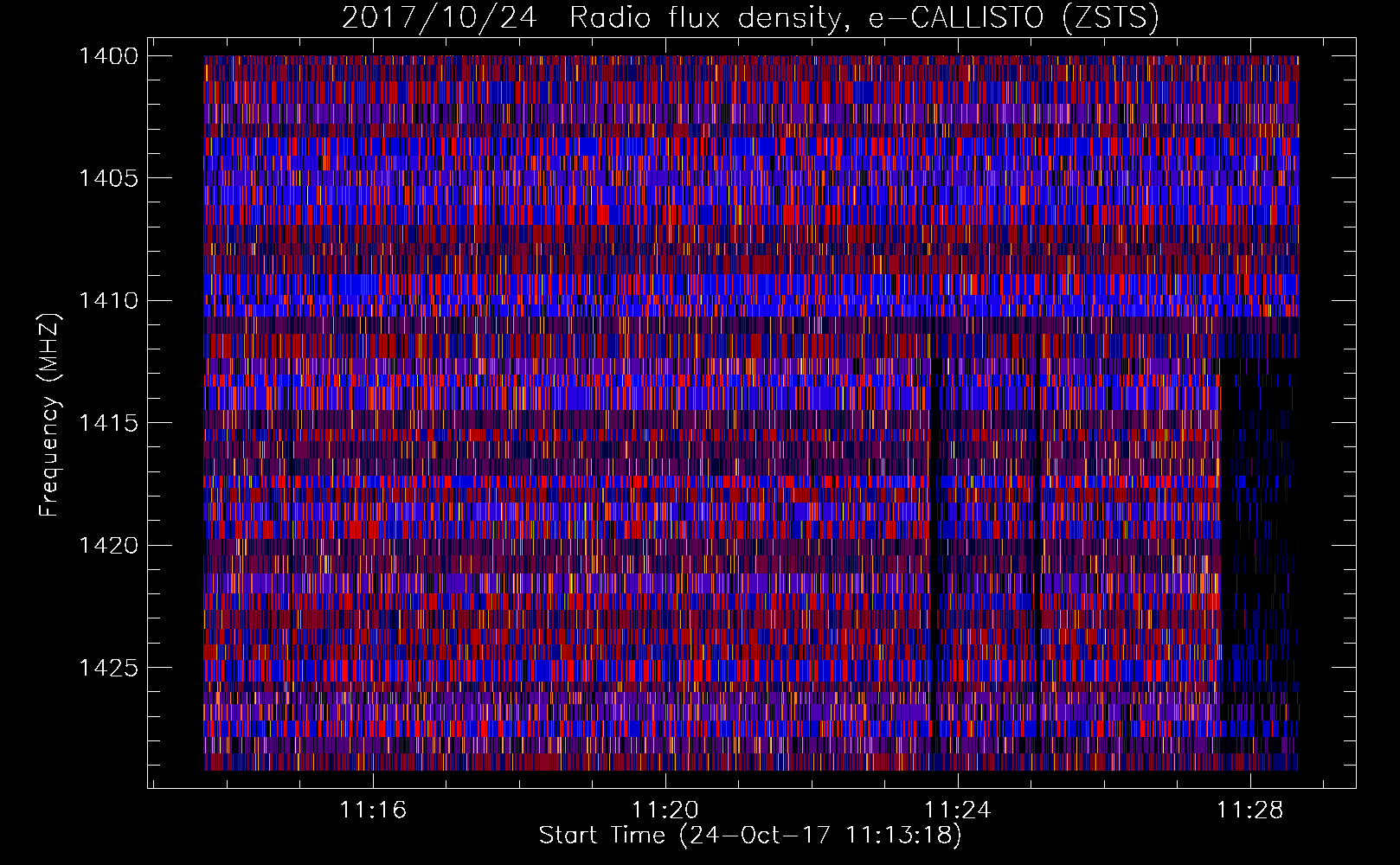This screenshot has height=865, width=1400.
Task: Click the 'Frequency (MHZ)' axis title
Action: tap(49, 415)
